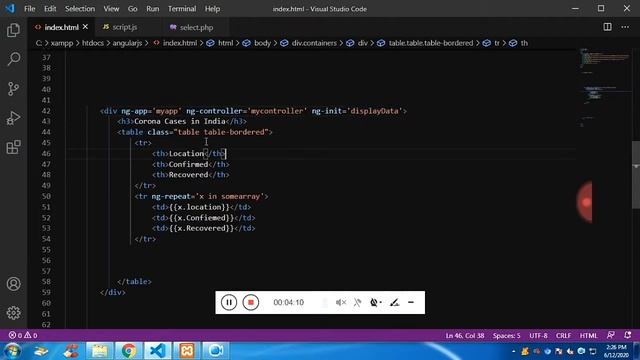Open the notifications bell in status bar
Screen dimensions: 640x360
click(627, 335)
